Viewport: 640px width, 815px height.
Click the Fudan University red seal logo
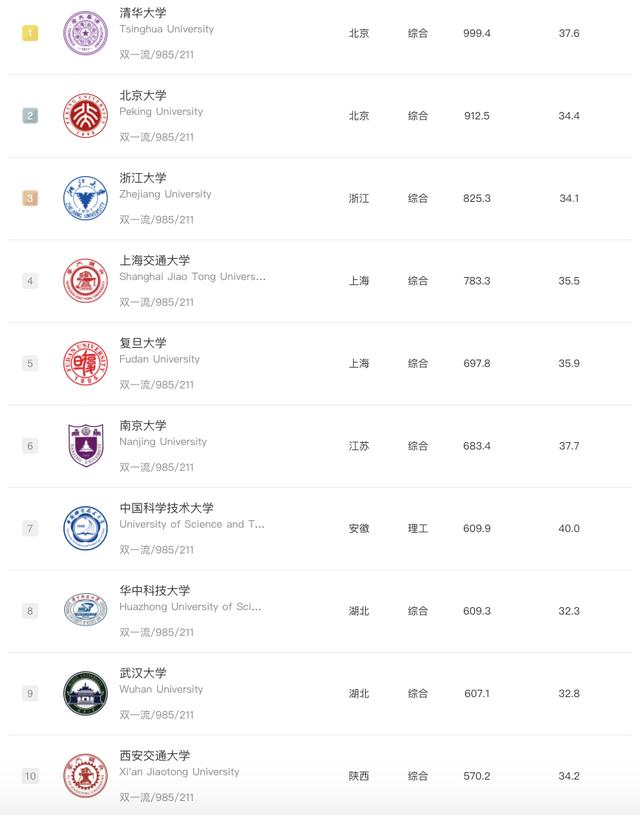coord(85,363)
